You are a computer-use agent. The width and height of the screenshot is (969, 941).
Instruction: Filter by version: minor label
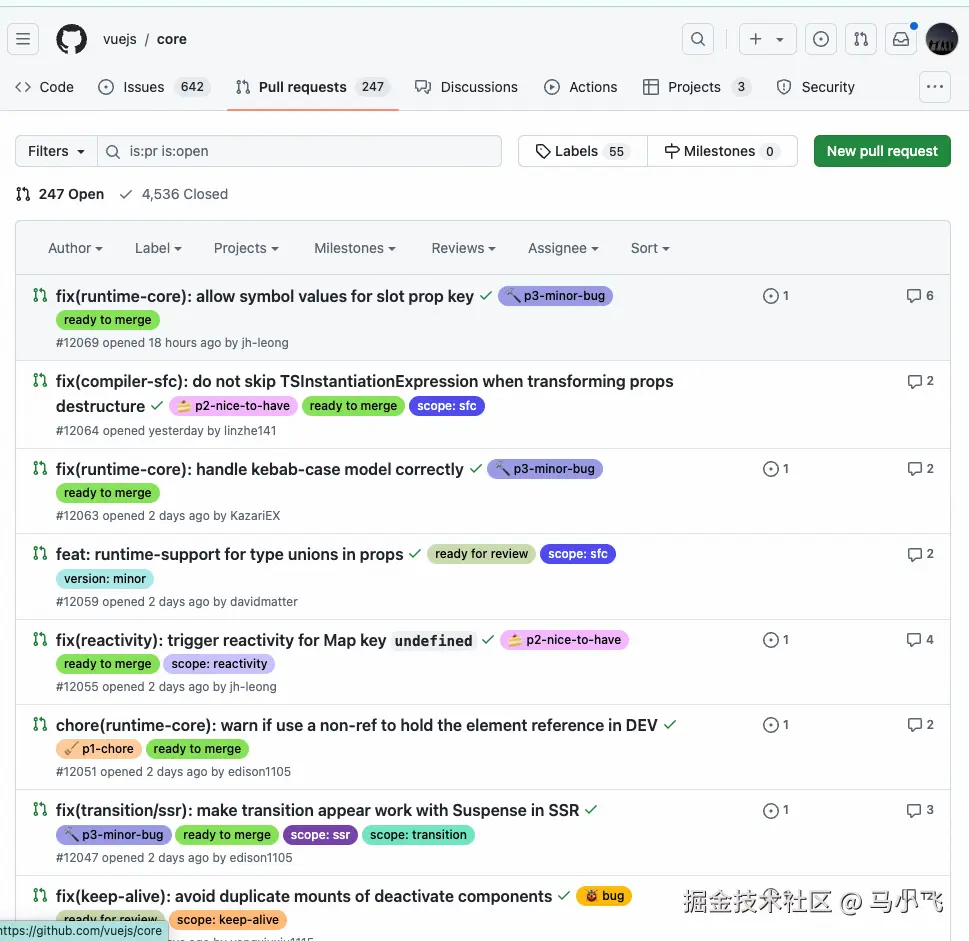105,579
